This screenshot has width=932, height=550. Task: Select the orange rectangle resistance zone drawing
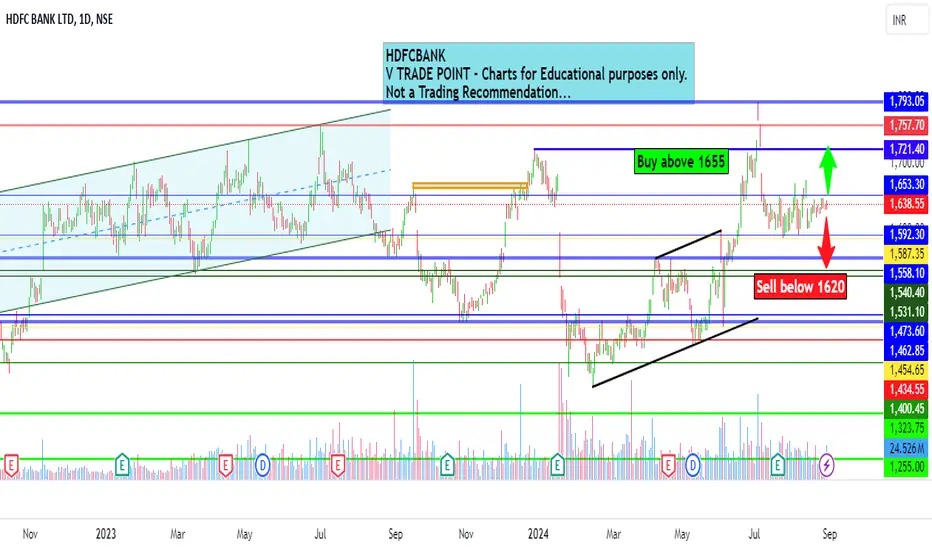(x=470, y=186)
